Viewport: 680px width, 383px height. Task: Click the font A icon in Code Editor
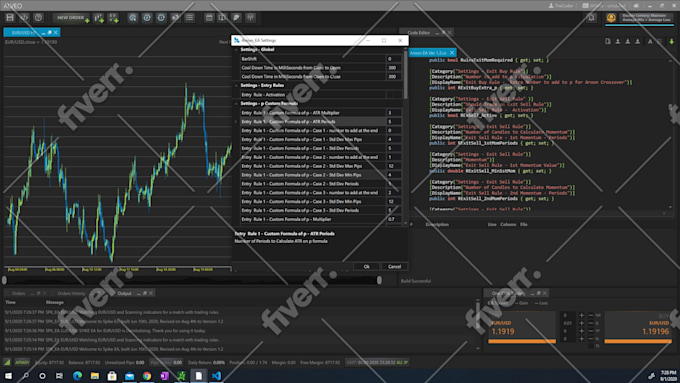point(650,42)
